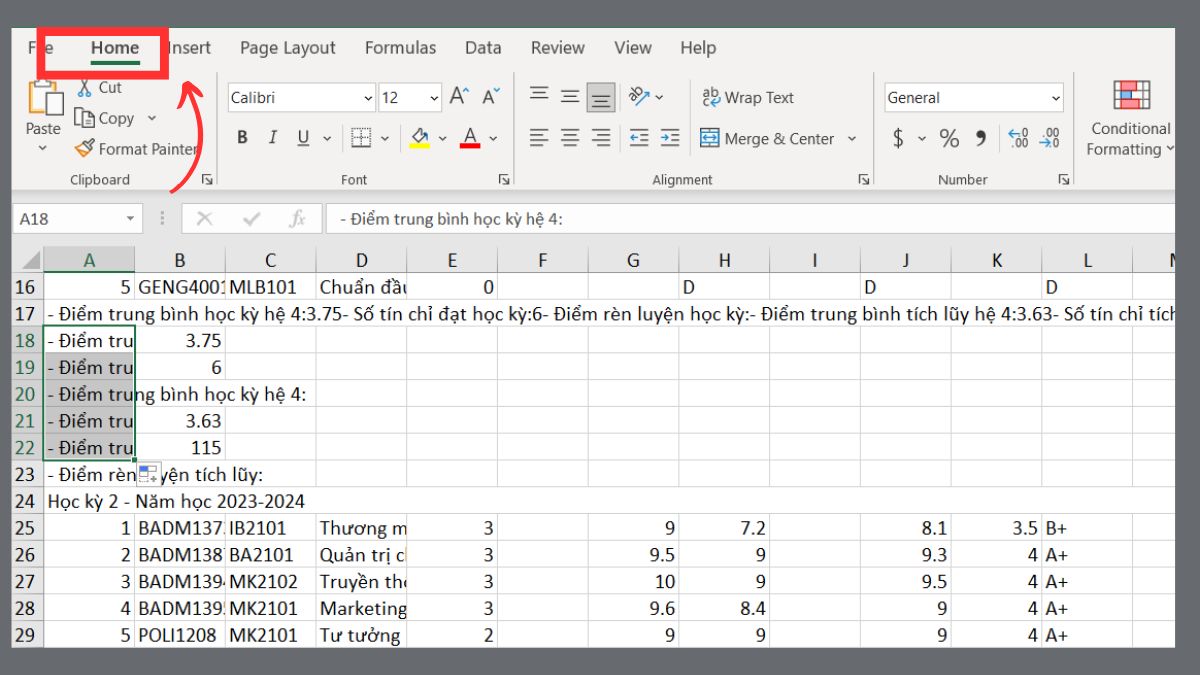The height and width of the screenshot is (675, 1200).
Task: Decrease font size with smaller A
Action: tap(490, 97)
